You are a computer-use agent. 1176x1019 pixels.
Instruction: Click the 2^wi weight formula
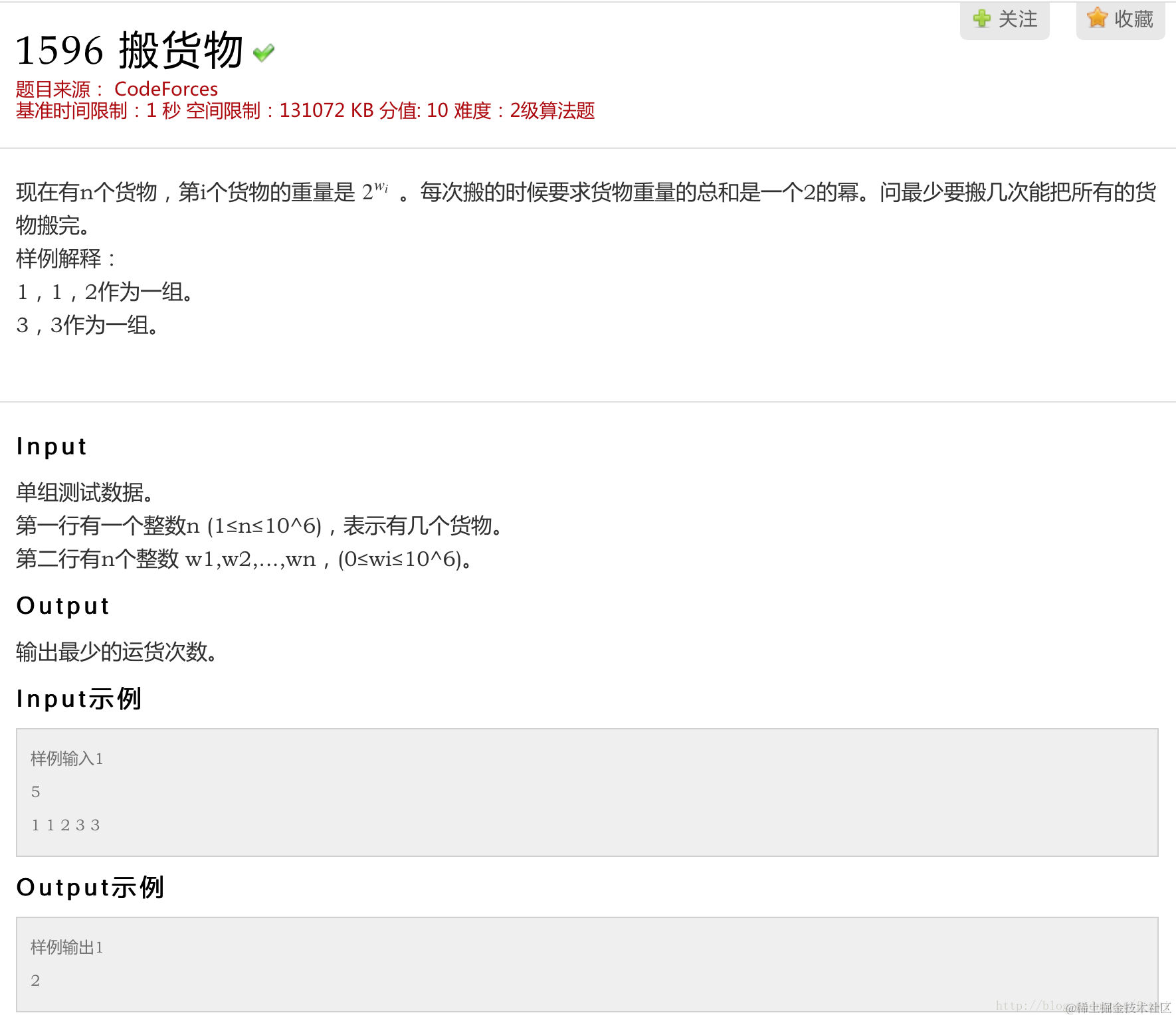point(375,191)
